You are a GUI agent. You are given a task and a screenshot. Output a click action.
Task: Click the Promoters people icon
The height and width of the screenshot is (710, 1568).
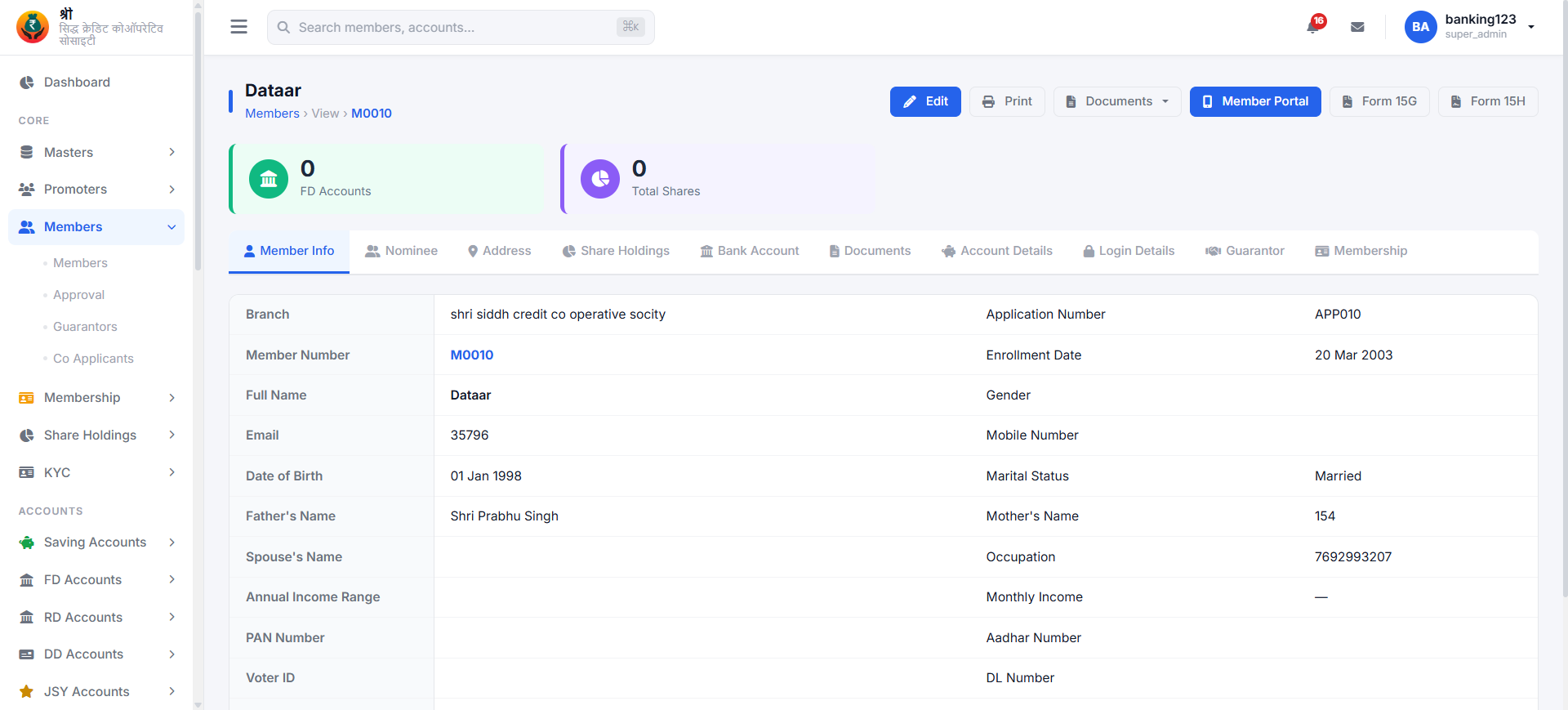point(27,190)
